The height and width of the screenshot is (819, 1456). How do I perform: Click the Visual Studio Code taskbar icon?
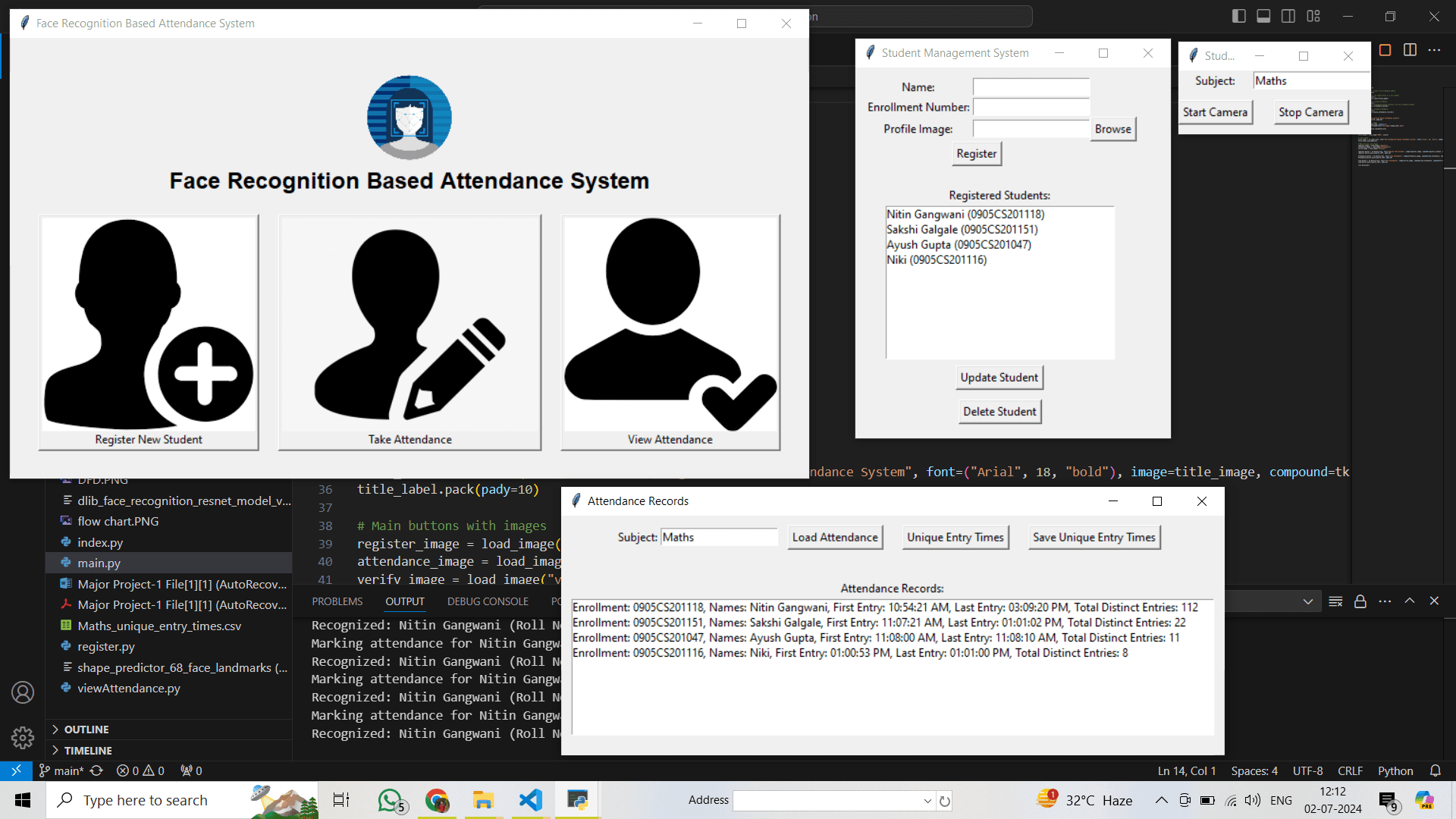tap(530, 800)
